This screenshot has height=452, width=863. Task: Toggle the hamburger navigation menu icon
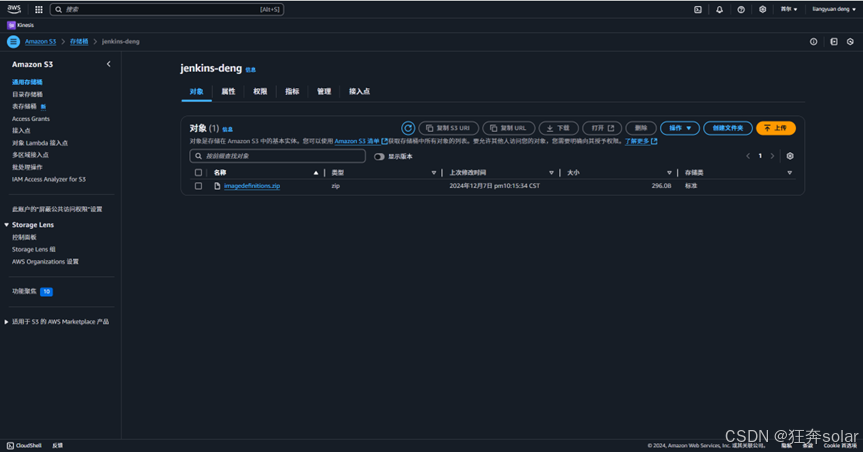(13, 41)
